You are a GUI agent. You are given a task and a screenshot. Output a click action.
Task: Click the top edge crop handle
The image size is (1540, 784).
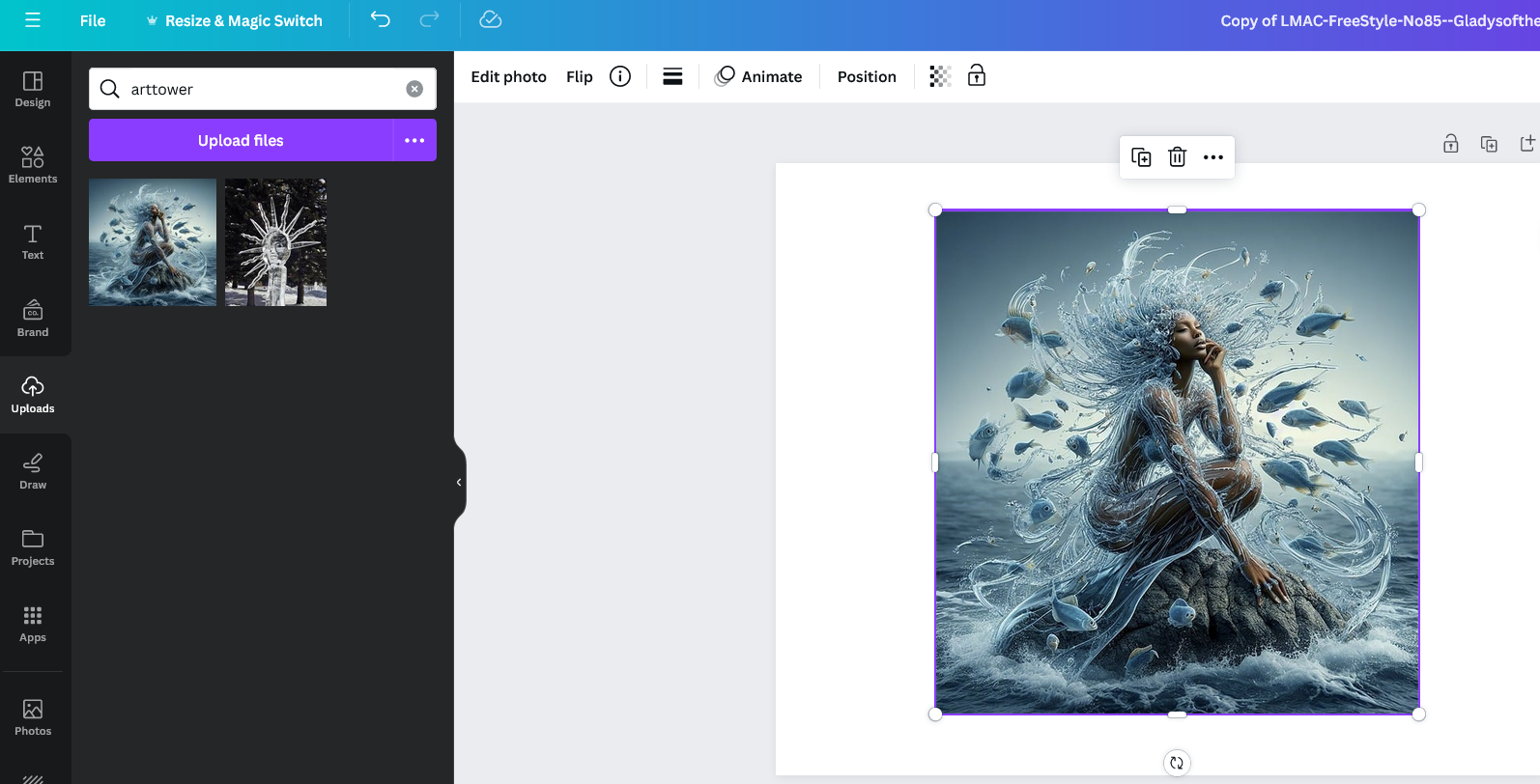pos(1177,210)
